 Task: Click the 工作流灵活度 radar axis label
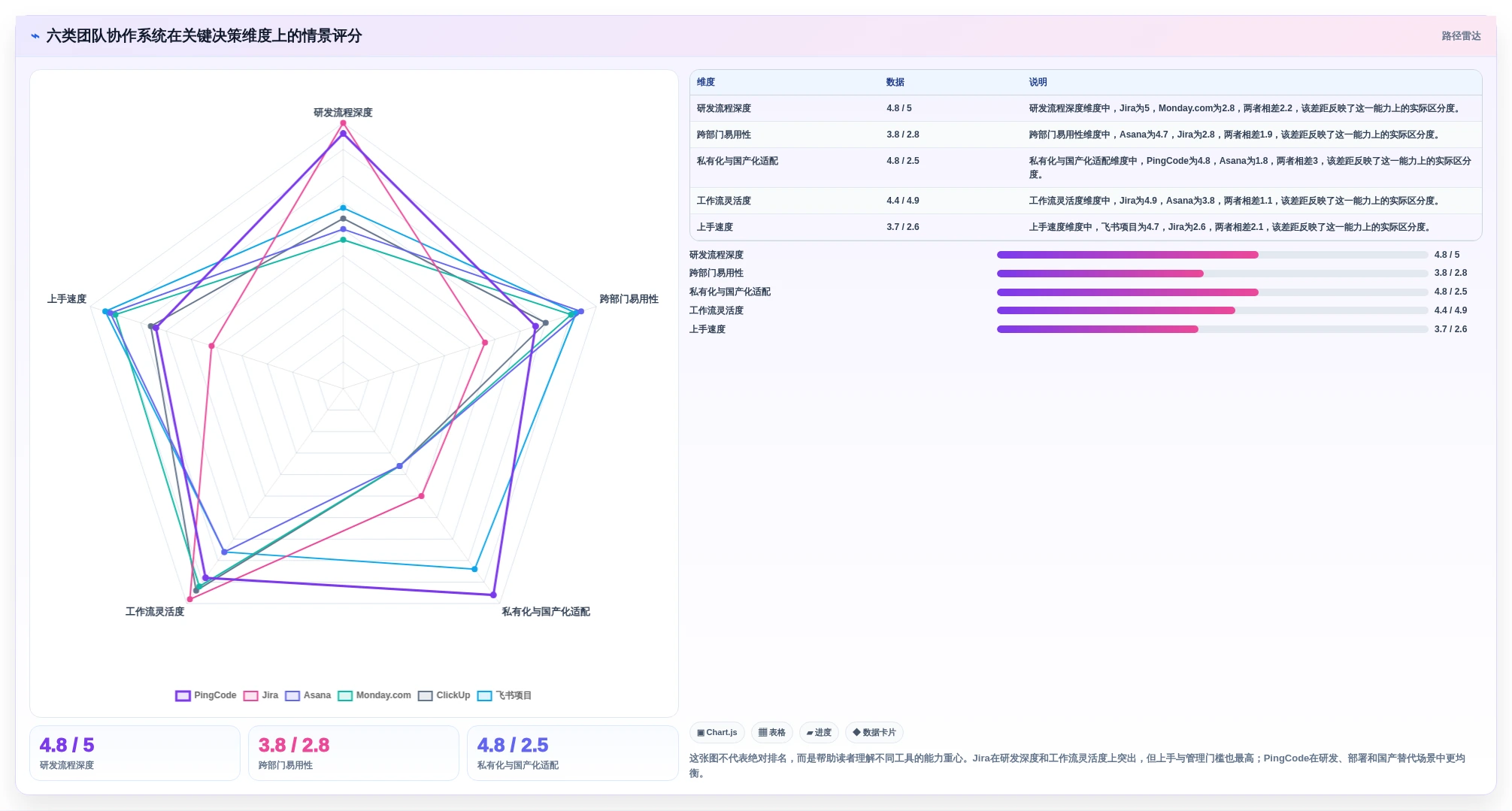click(155, 612)
